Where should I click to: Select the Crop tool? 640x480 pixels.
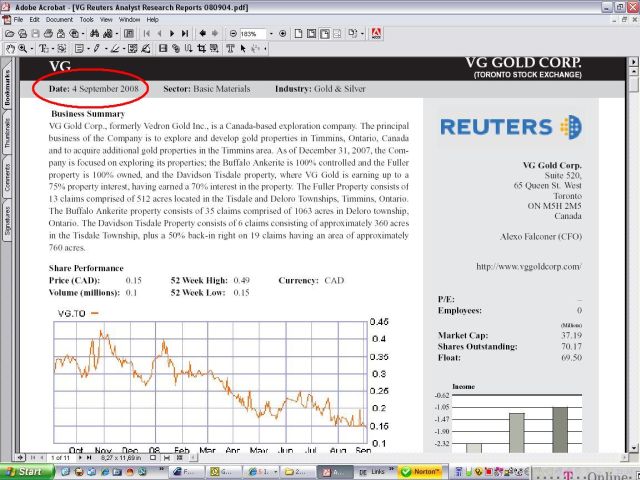click(202, 49)
